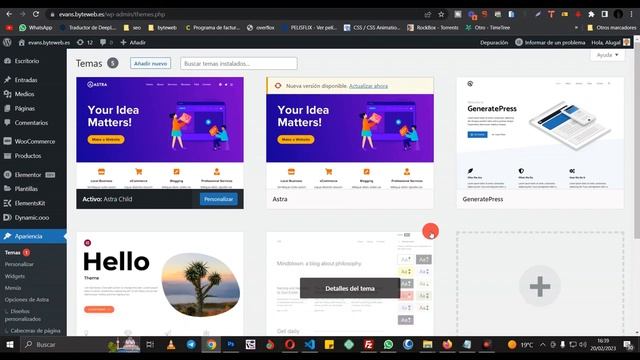
Task: Open the Temas submenu item
Action: point(13,252)
